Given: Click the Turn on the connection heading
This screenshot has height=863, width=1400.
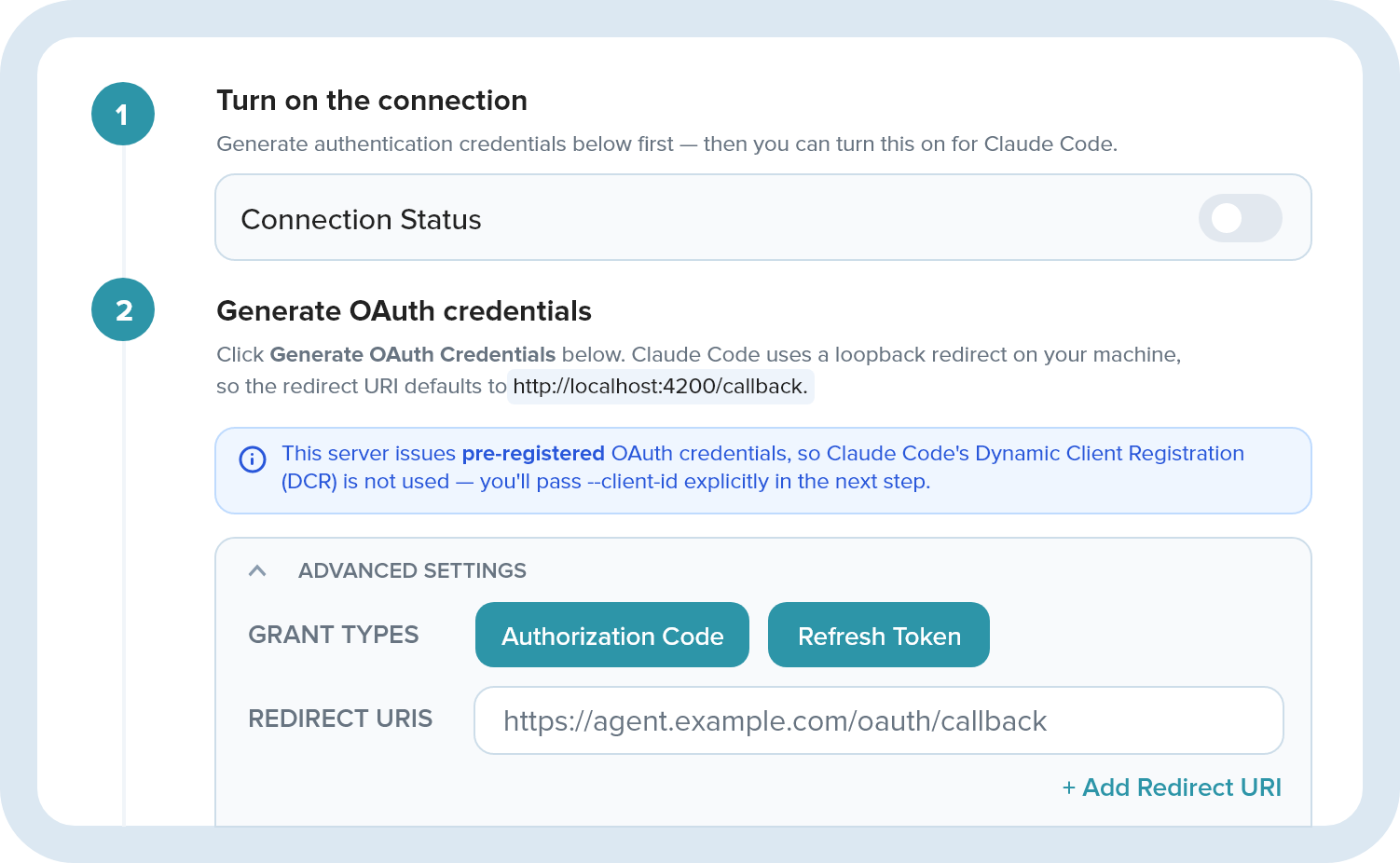Looking at the screenshot, I should coord(372,100).
